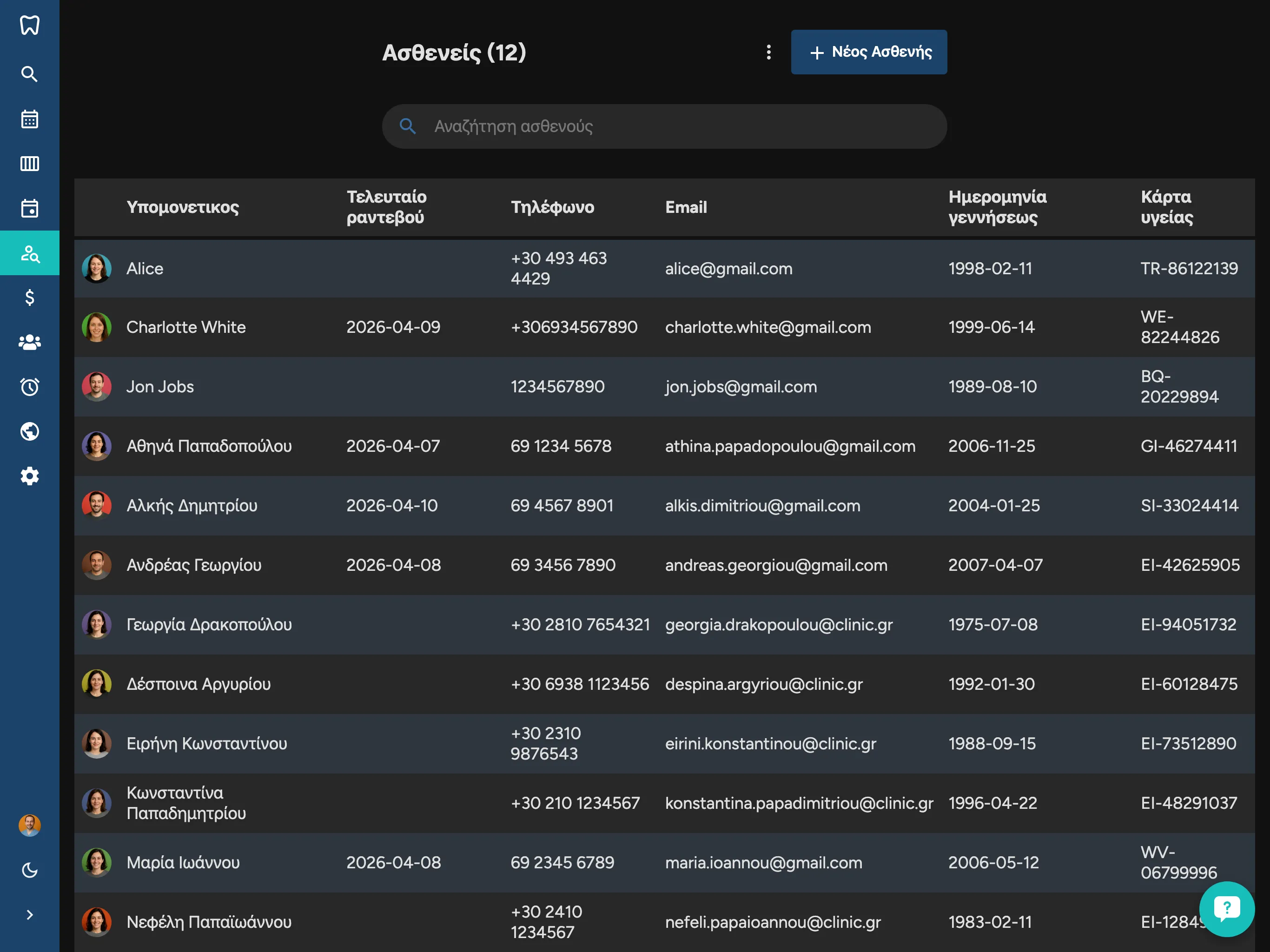Open the alarm clock reminders icon
The height and width of the screenshot is (952, 1270).
tap(29, 386)
